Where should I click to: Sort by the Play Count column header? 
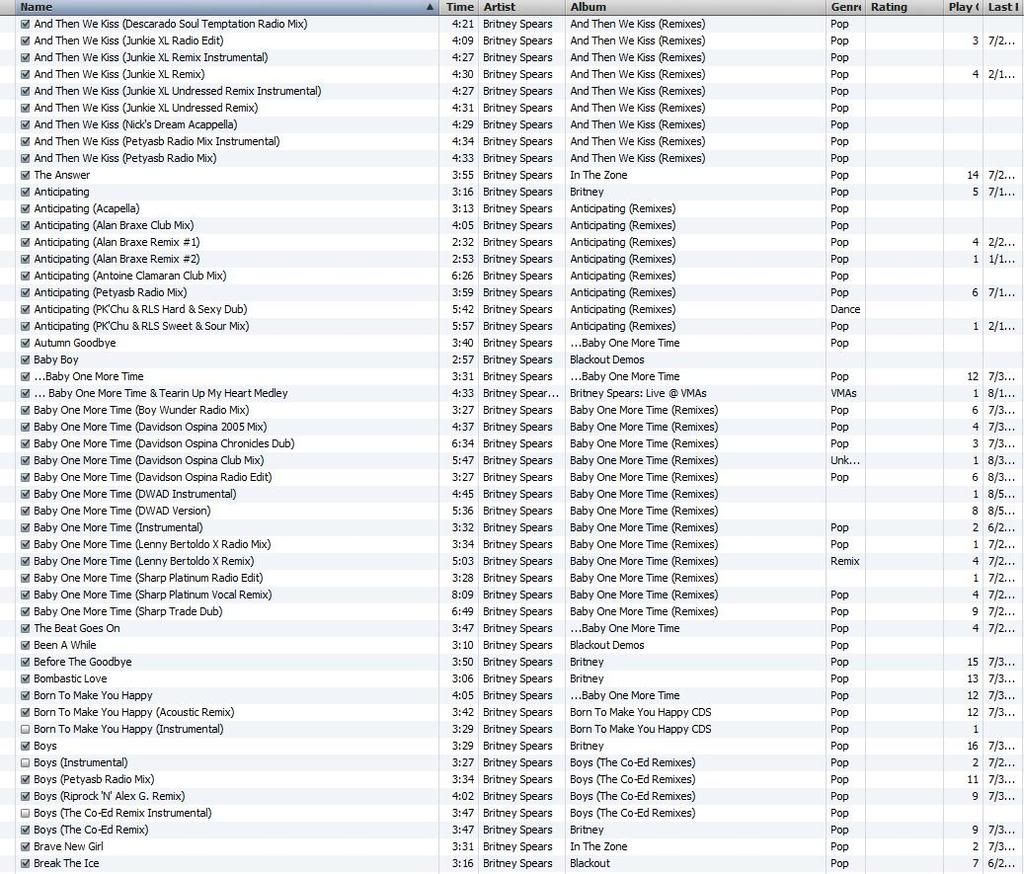coord(961,7)
